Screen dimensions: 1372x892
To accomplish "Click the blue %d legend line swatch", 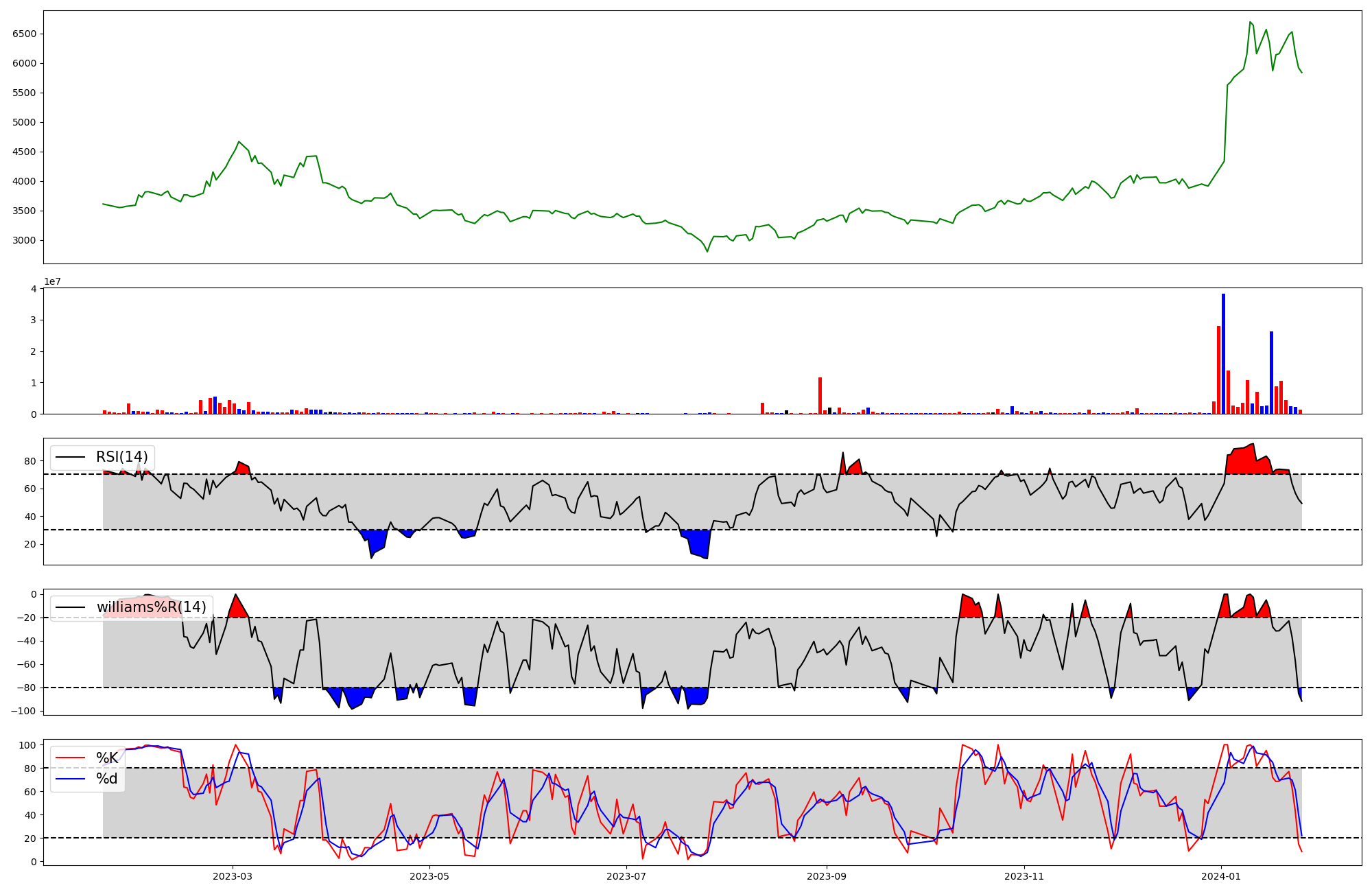I will click(71, 779).
